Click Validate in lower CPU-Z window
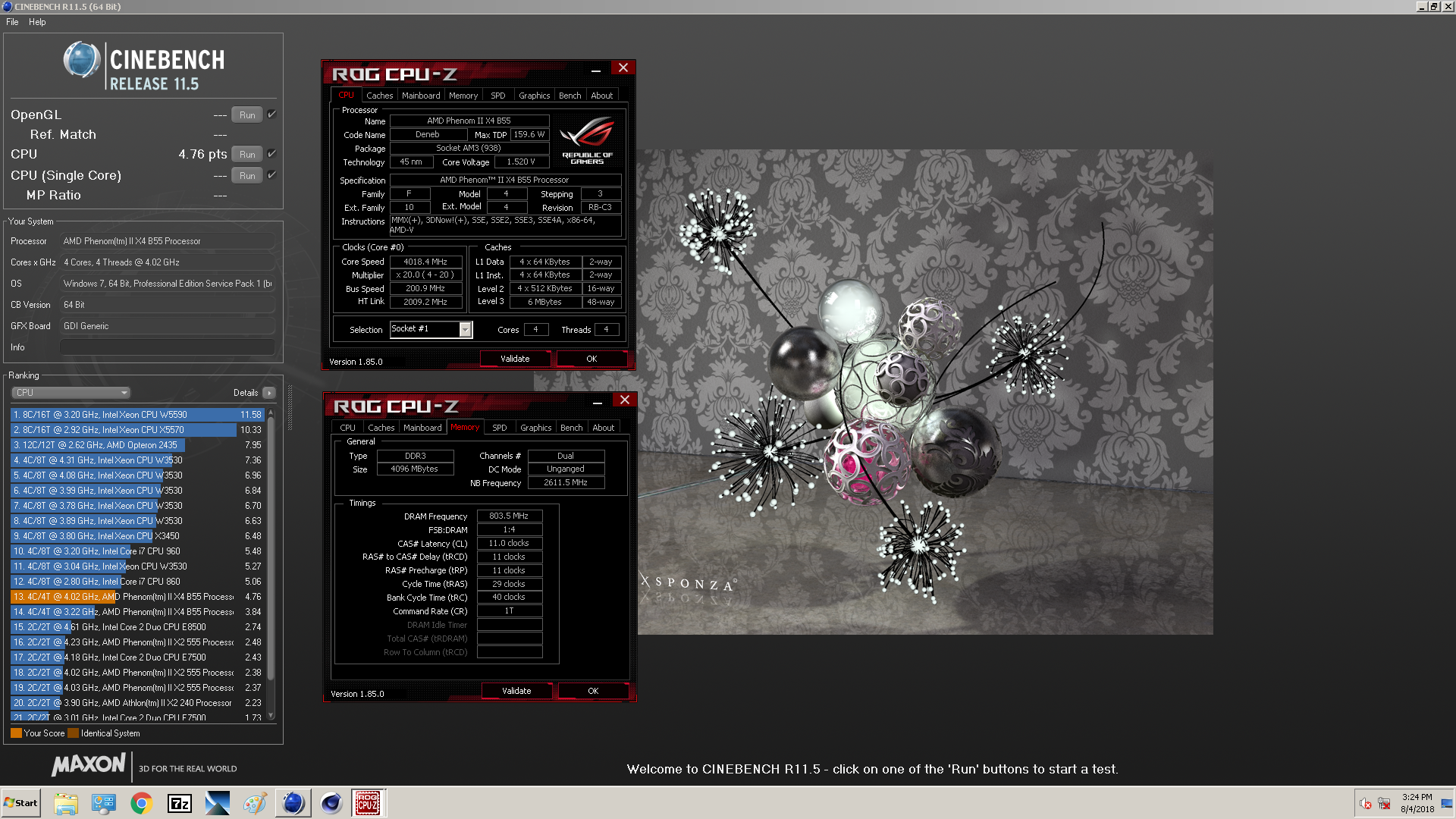This screenshot has height=819, width=1456. 516,691
